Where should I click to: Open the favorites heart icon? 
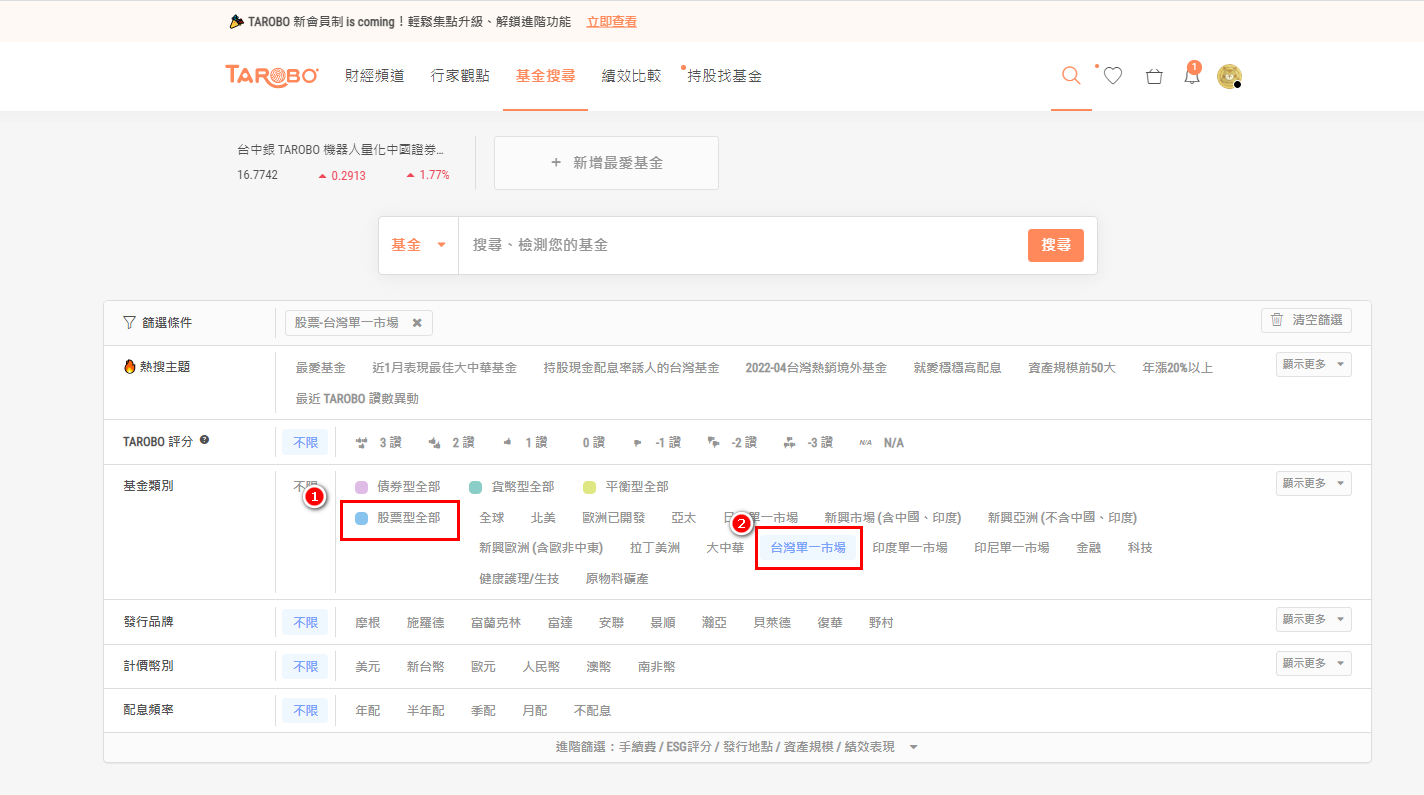[x=1112, y=75]
